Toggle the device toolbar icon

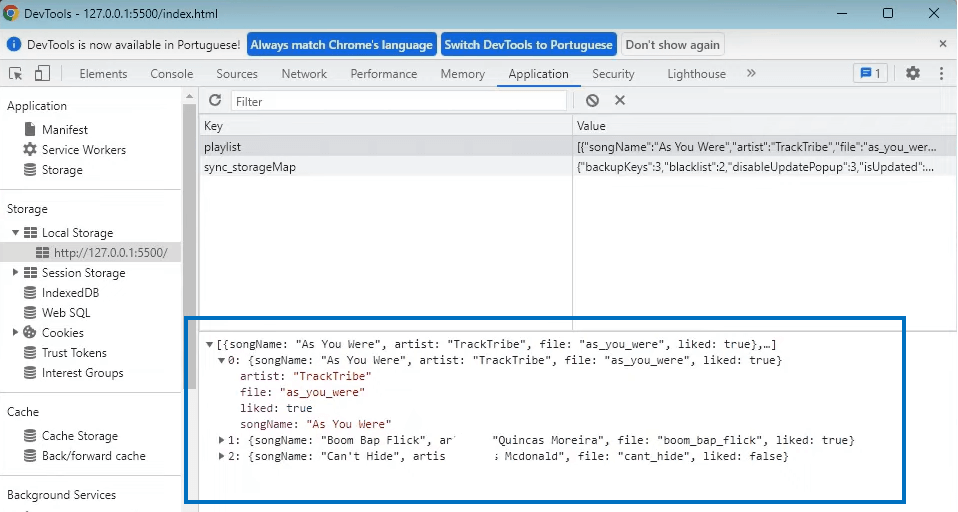click(x=42, y=73)
